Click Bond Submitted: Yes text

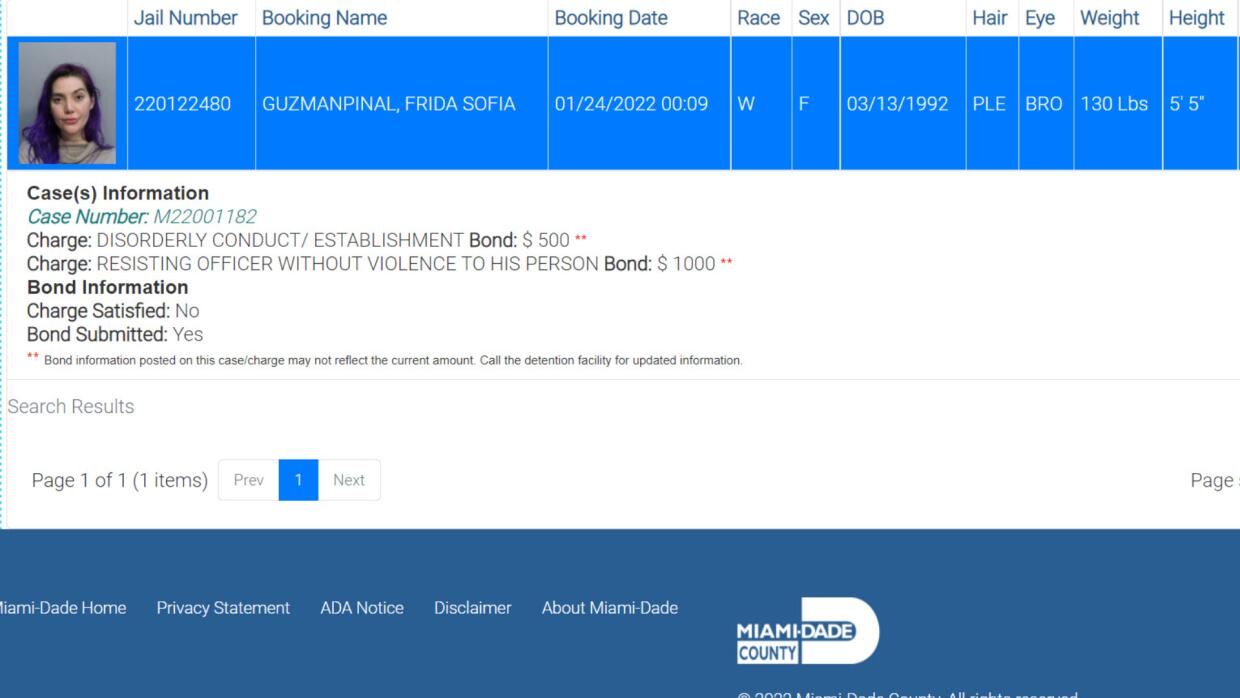[115, 335]
